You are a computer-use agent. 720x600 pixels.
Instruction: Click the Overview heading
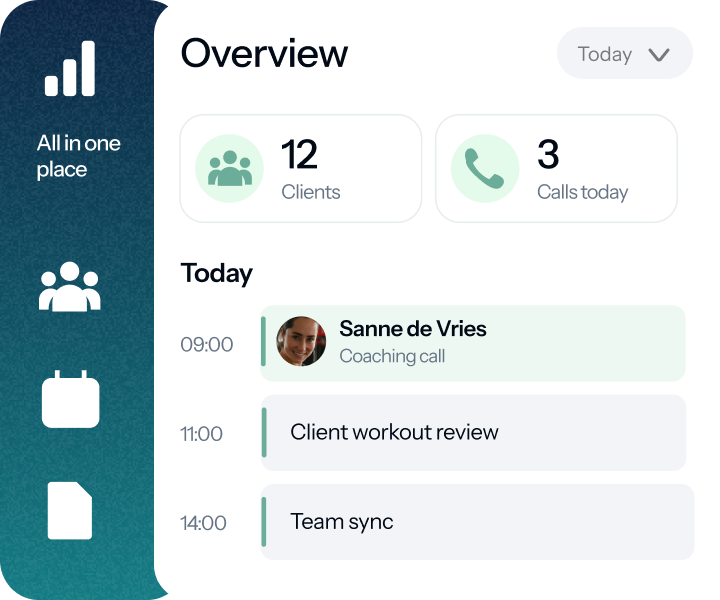pyautogui.click(x=264, y=53)
